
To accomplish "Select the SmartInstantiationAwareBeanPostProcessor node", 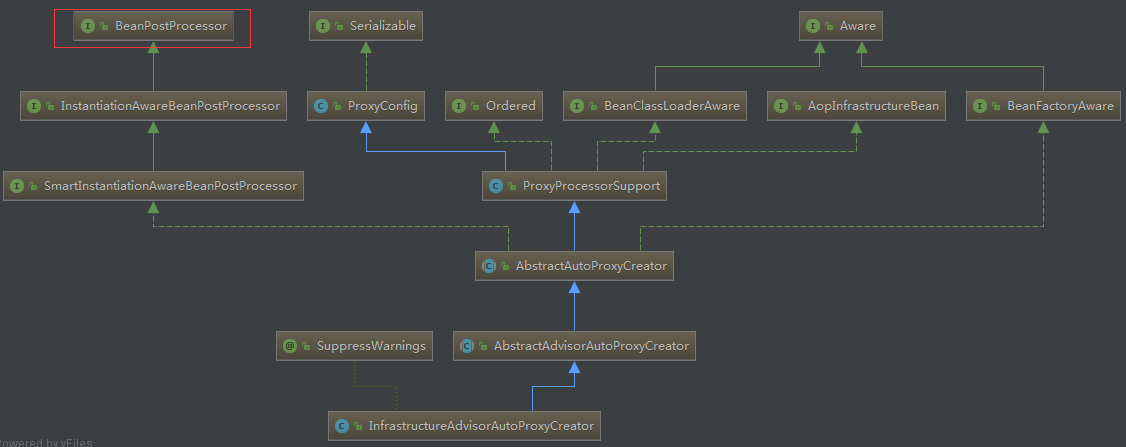I will coord(154,185).
